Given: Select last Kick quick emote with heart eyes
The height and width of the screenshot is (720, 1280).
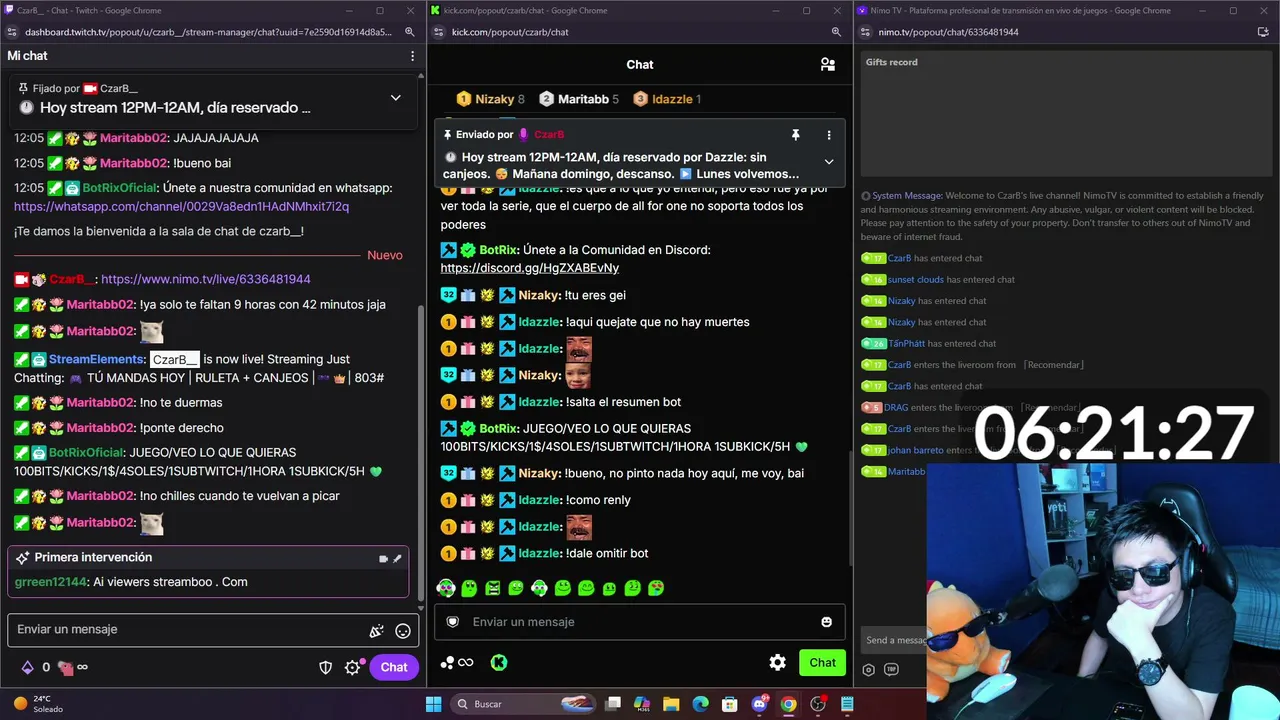Looking at the screenshot, I should pos(656,588).
